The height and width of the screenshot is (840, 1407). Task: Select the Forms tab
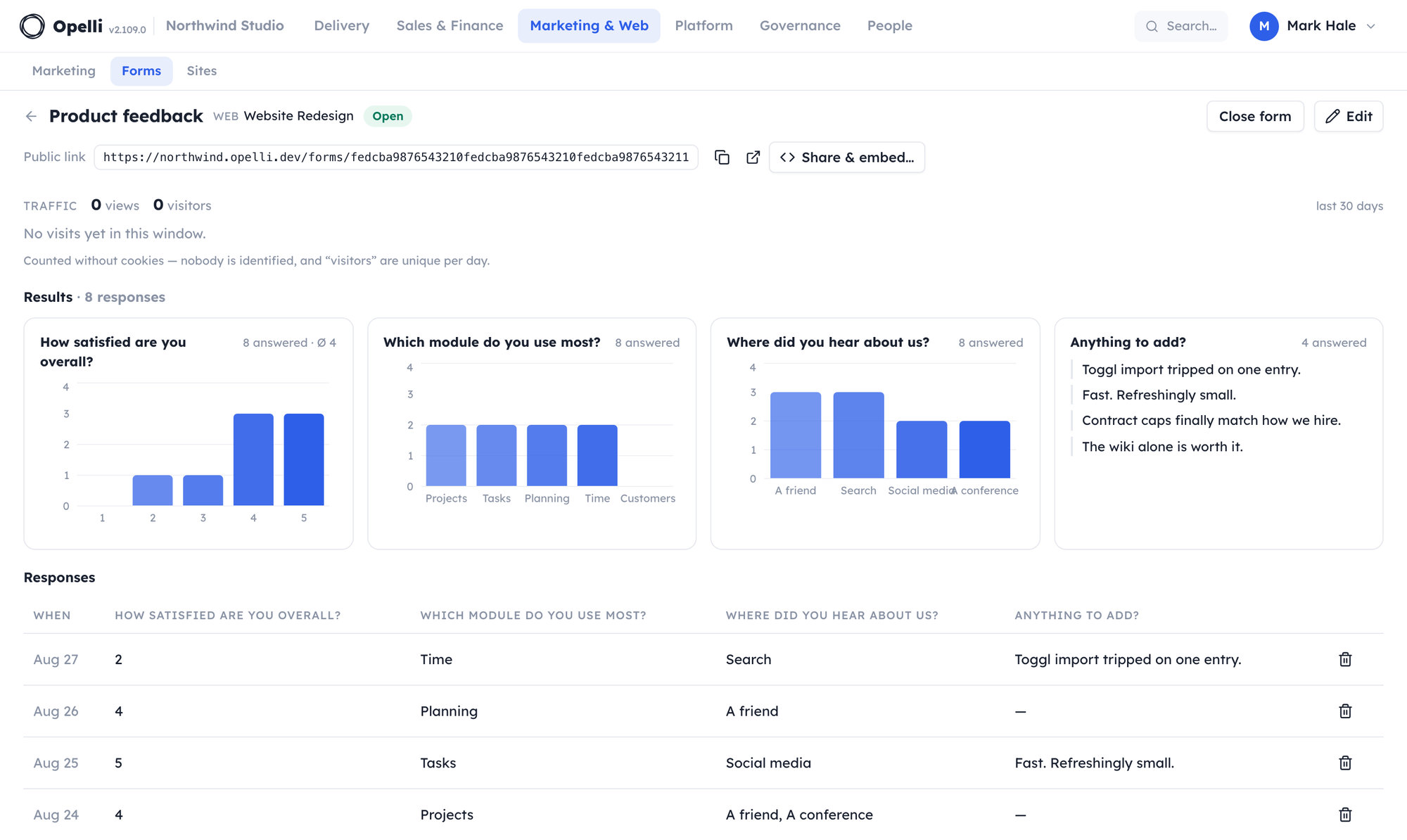point(141,71)
